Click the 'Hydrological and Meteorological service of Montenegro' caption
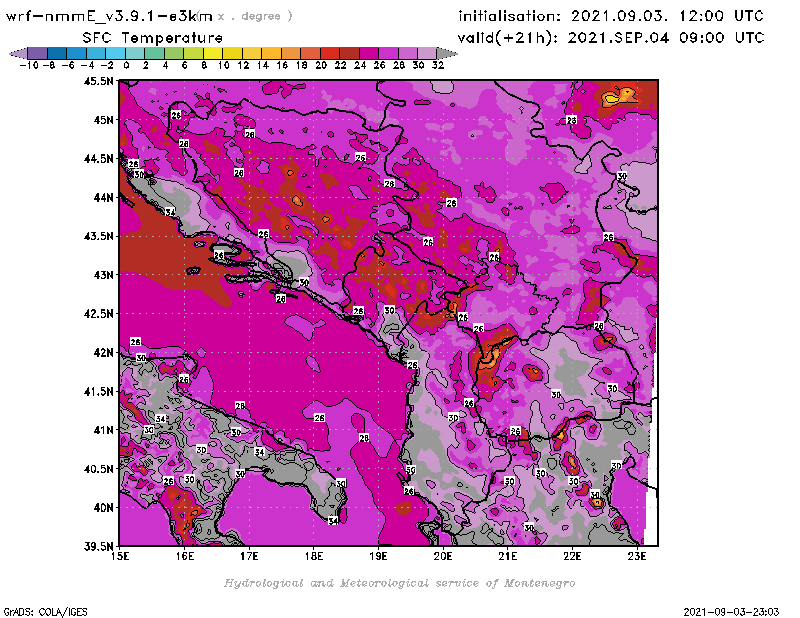Screen dimensions: 800x618 tap(399, 583)
